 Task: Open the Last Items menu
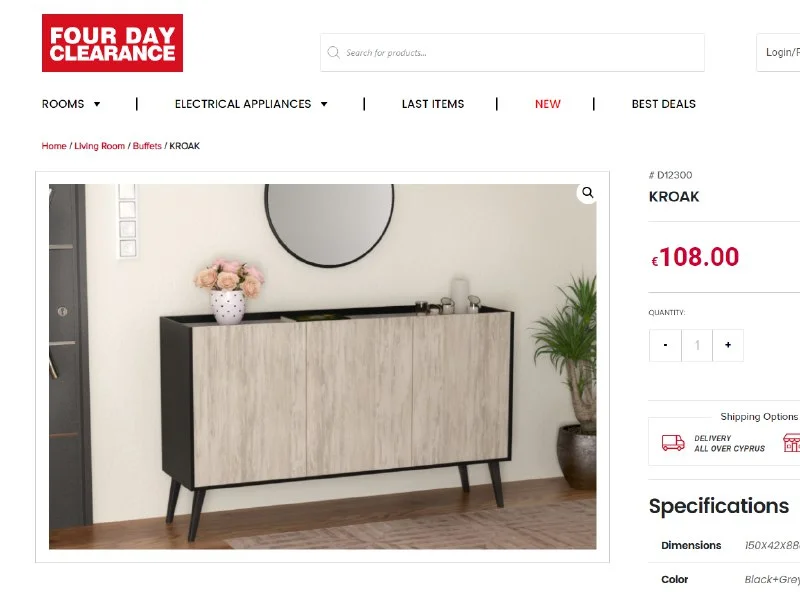[x=433, y=104]
